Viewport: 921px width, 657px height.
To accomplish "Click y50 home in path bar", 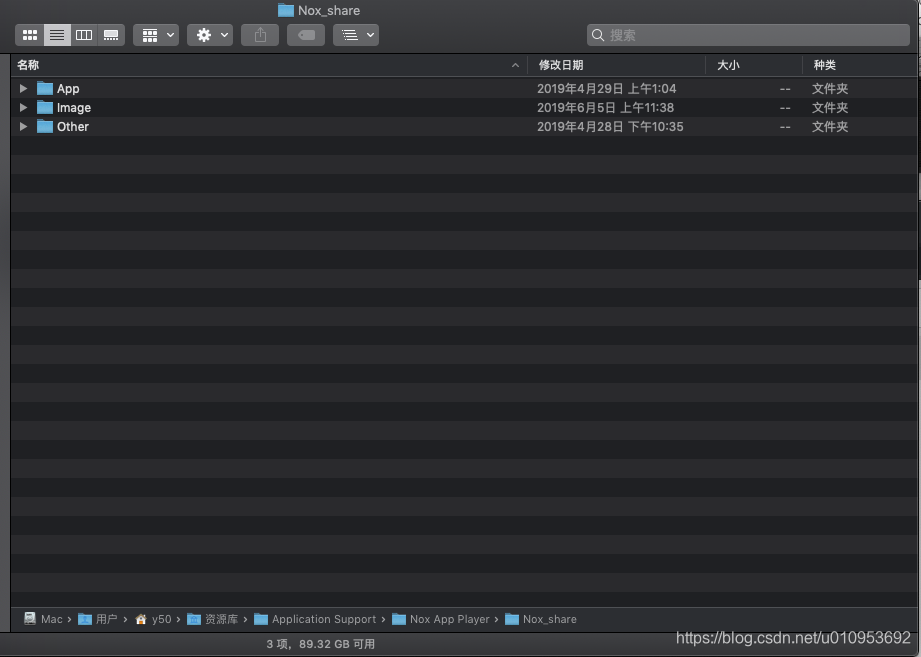I will tap(153, 619).
